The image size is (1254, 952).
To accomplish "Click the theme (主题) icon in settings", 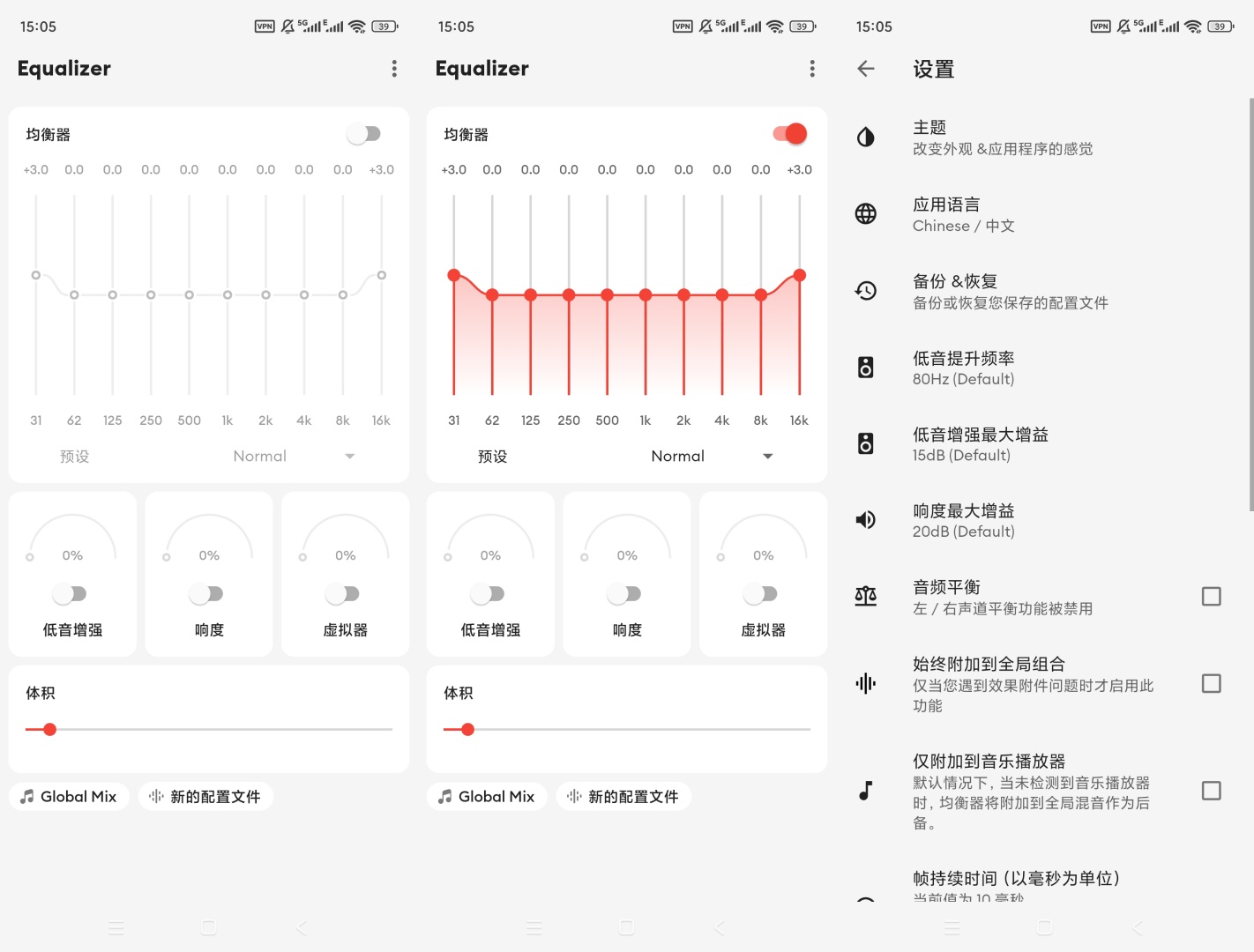I will pos(865,138).
